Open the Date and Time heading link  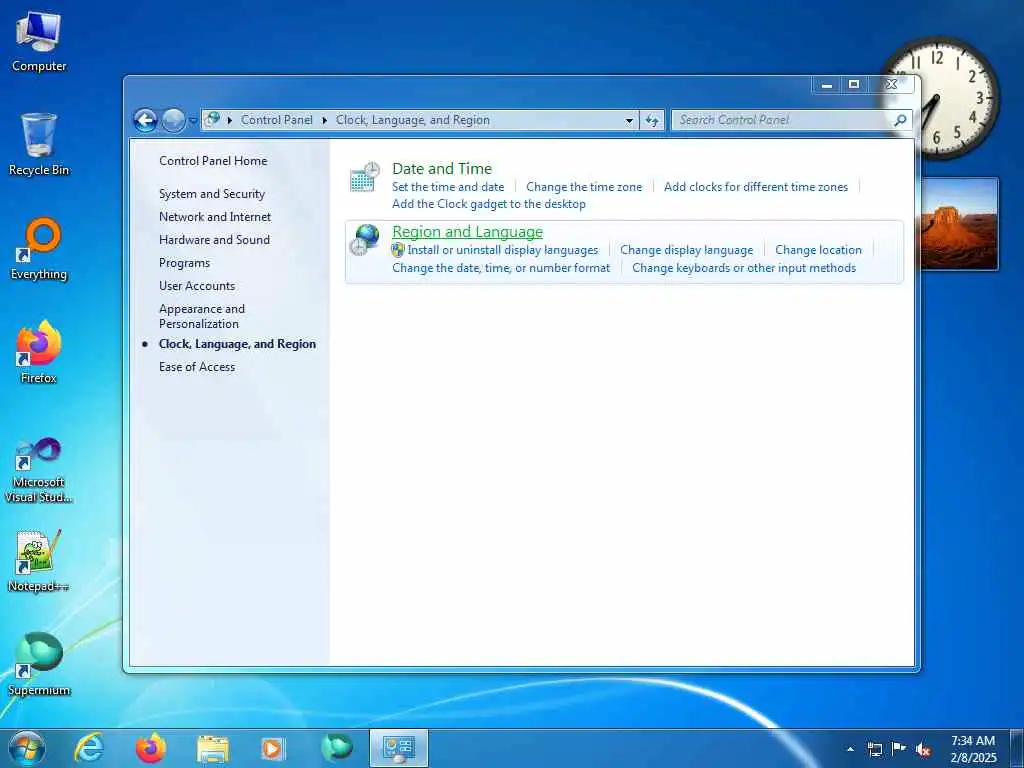pyautogui.click(x=441, y=168)
